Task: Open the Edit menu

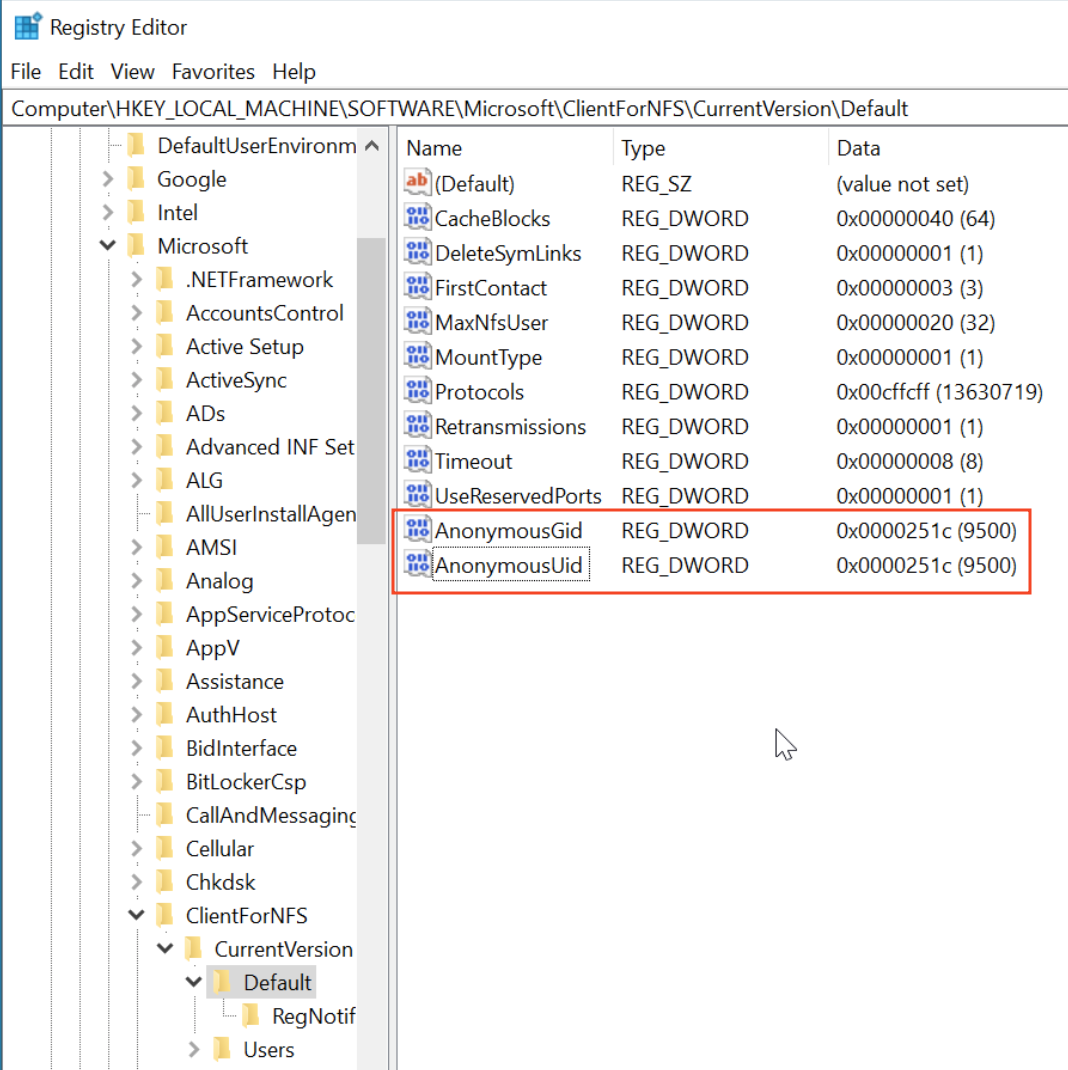Action: pyautogui.click(x=76, y=72)
